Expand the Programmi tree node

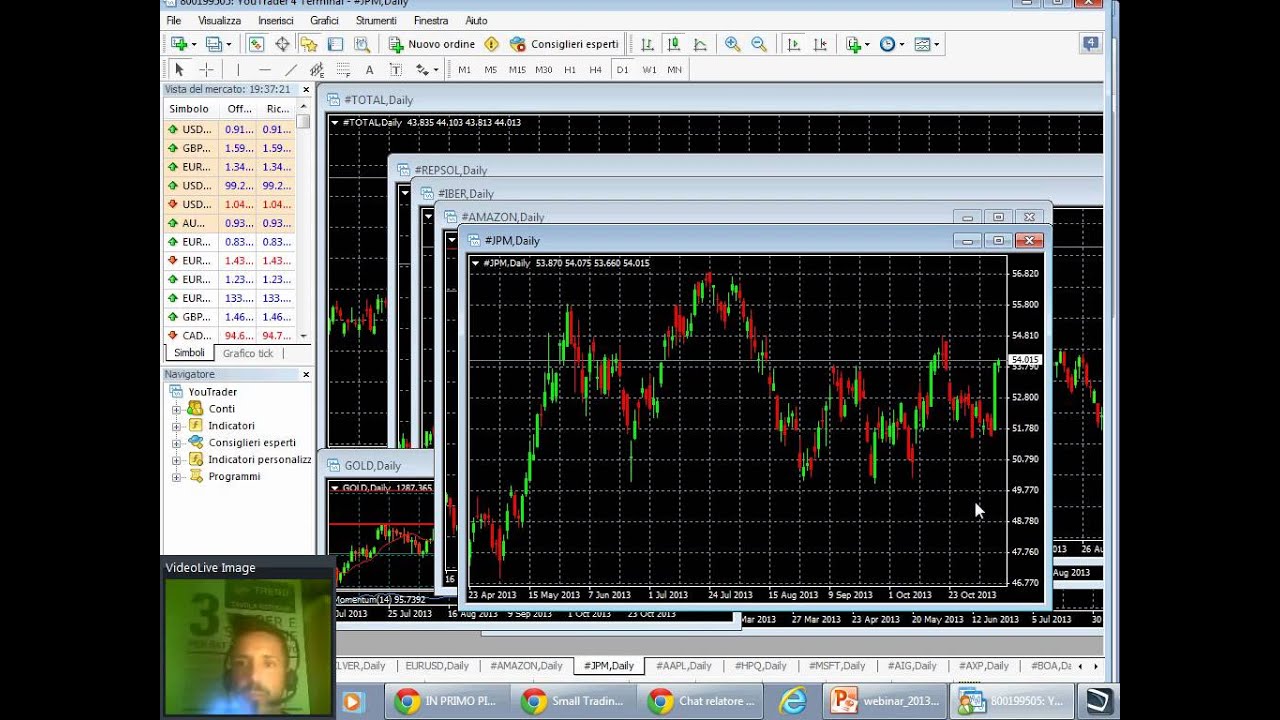point(177,477)
